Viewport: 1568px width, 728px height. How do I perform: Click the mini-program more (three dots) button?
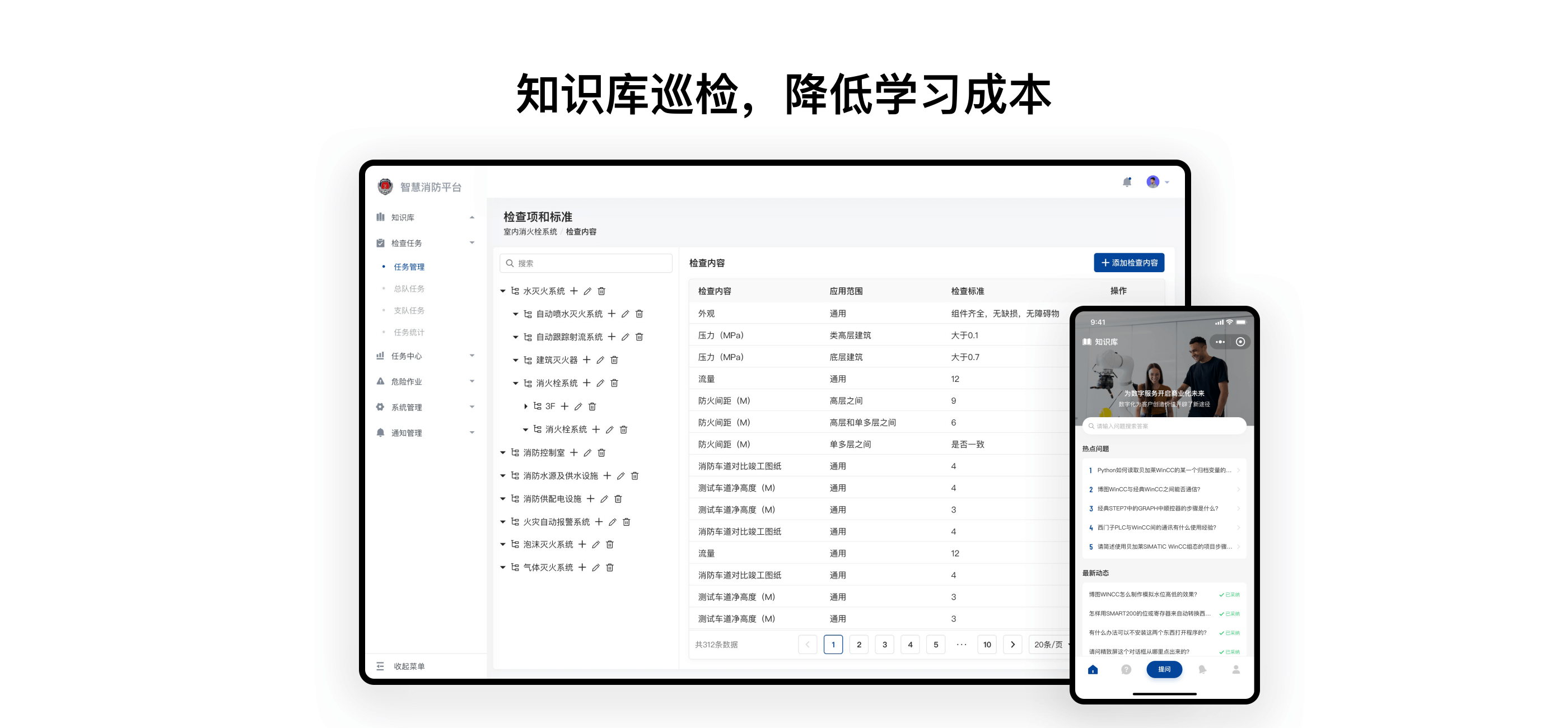(x=1220, y=342)
